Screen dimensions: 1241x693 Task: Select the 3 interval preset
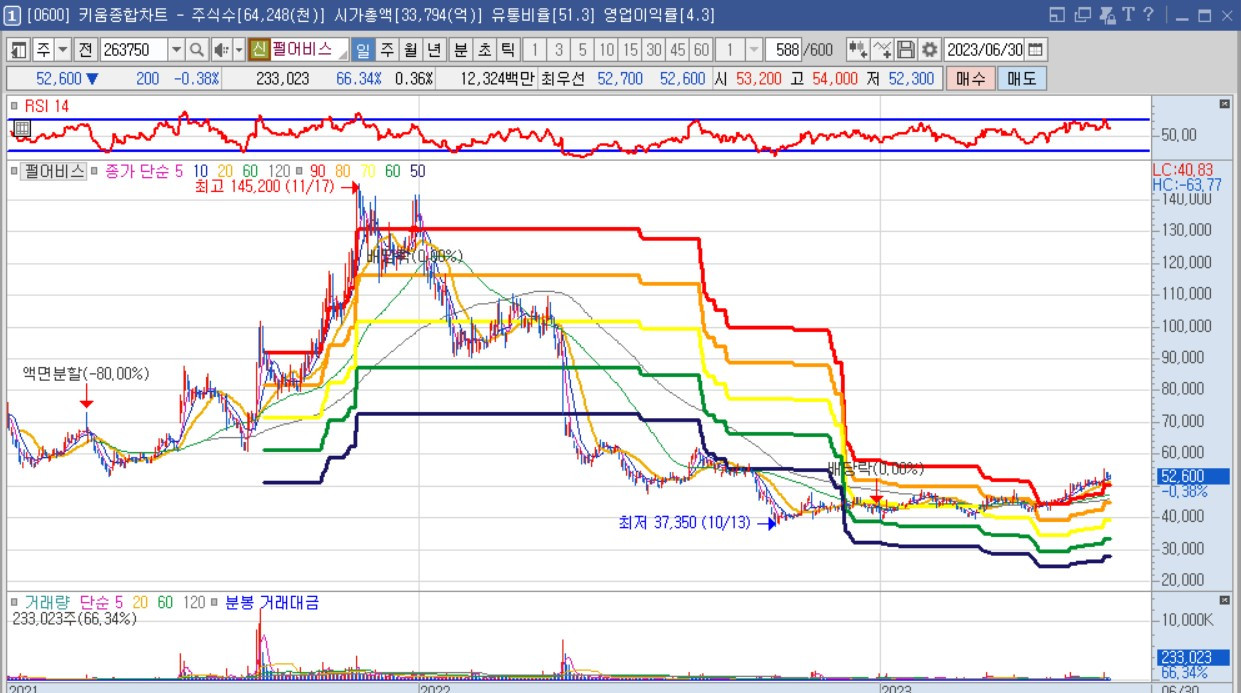[558, 50]
